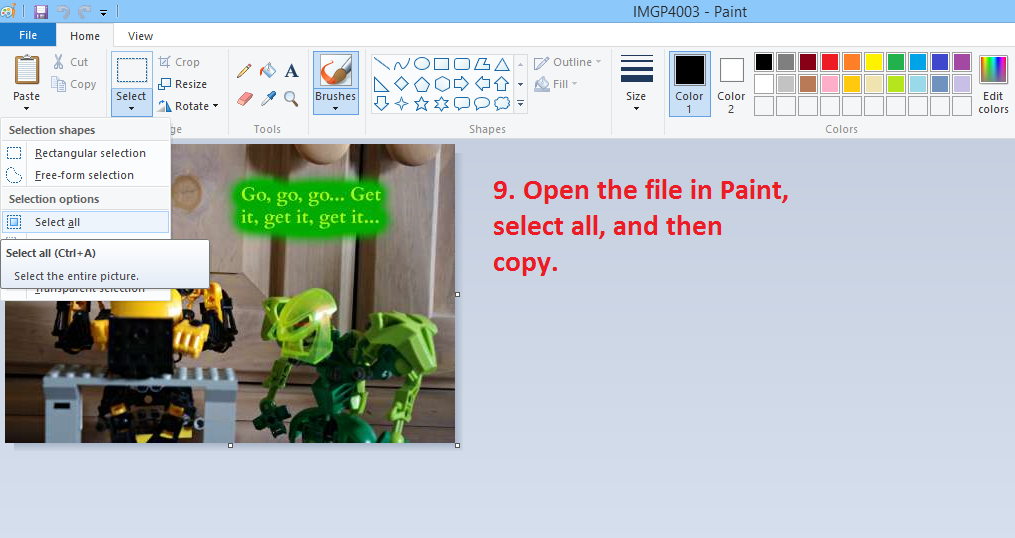Choose the Five-point star shape

[x=421, y=103]
